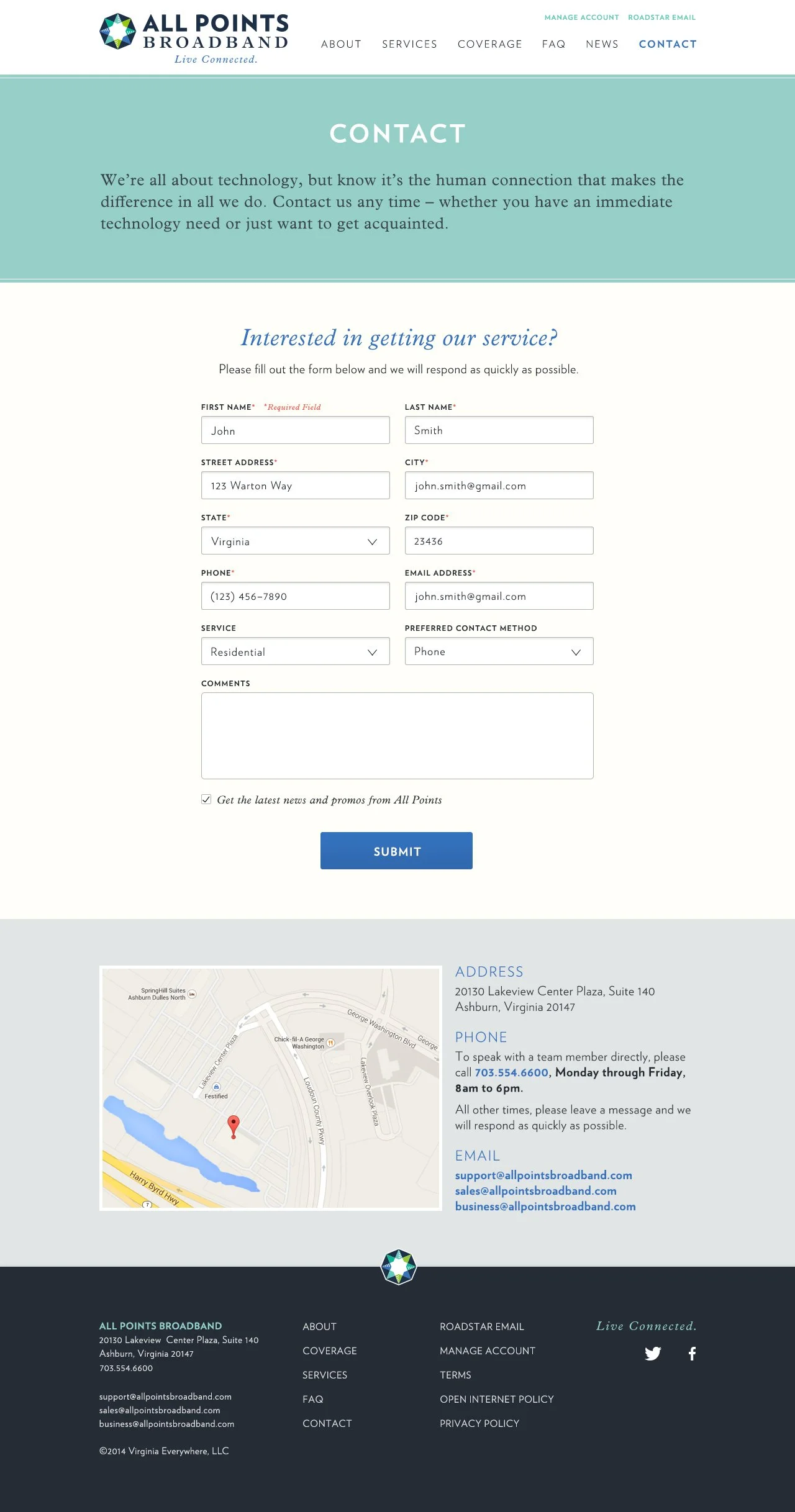The height and width of the screenshot is (1512, 795).
Task: Open the Facebook page from the footer
Action: pyautogui.click(x=692, y=1354)
